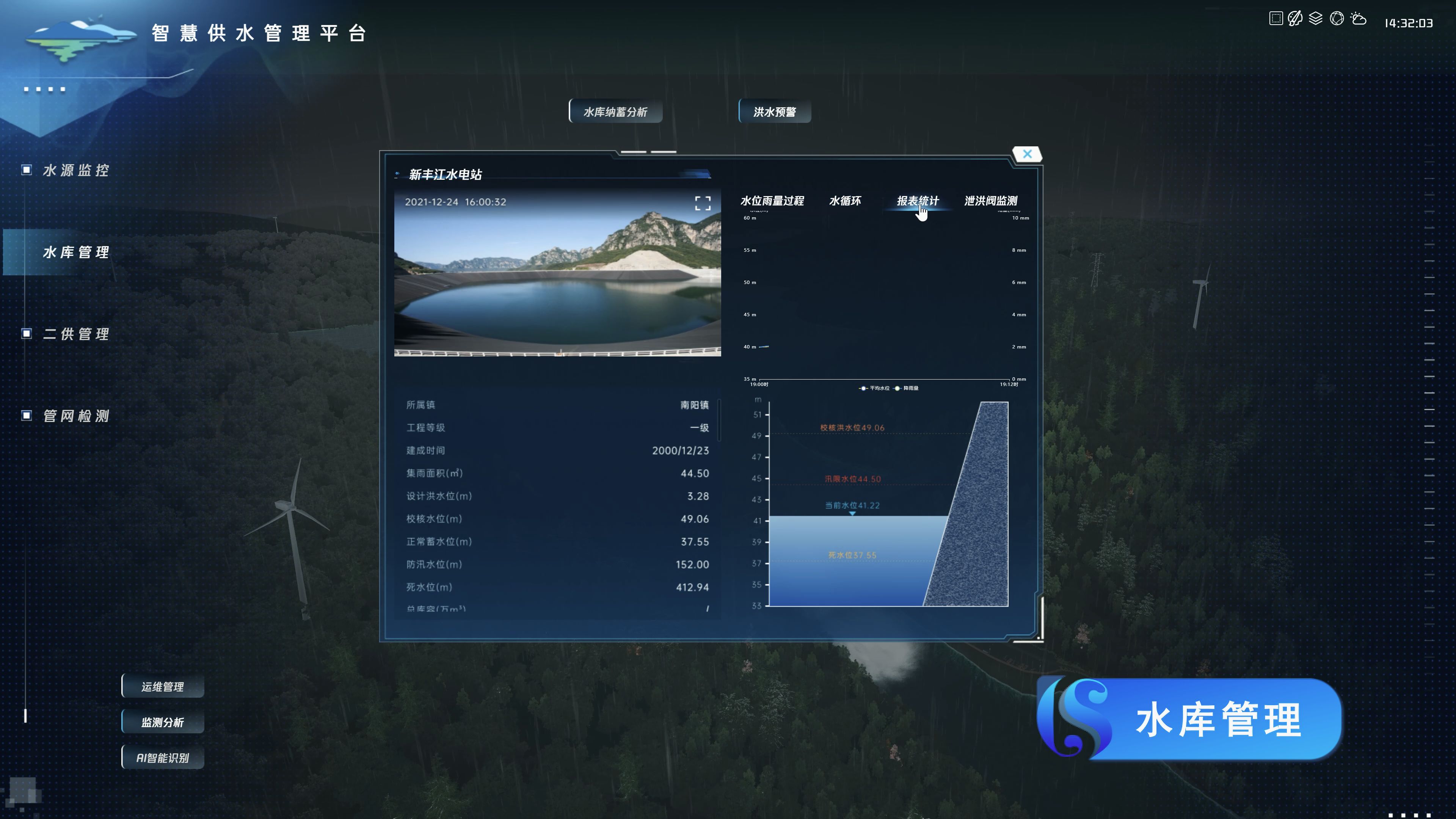Click the 南阳镇 value
This screenshot has width=1456, height=819.
(695, 405)
